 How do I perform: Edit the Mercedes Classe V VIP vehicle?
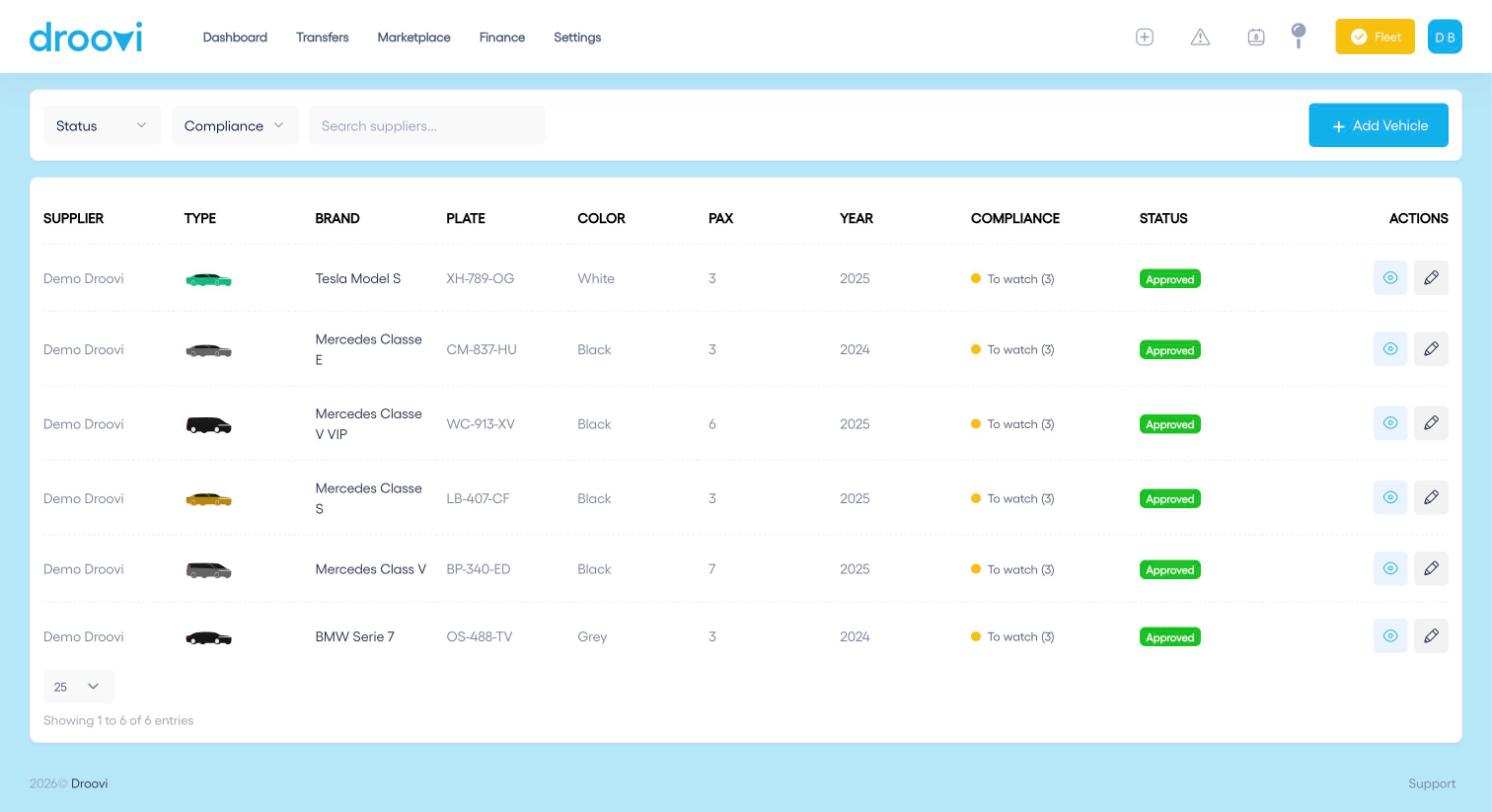(1431, 423)
